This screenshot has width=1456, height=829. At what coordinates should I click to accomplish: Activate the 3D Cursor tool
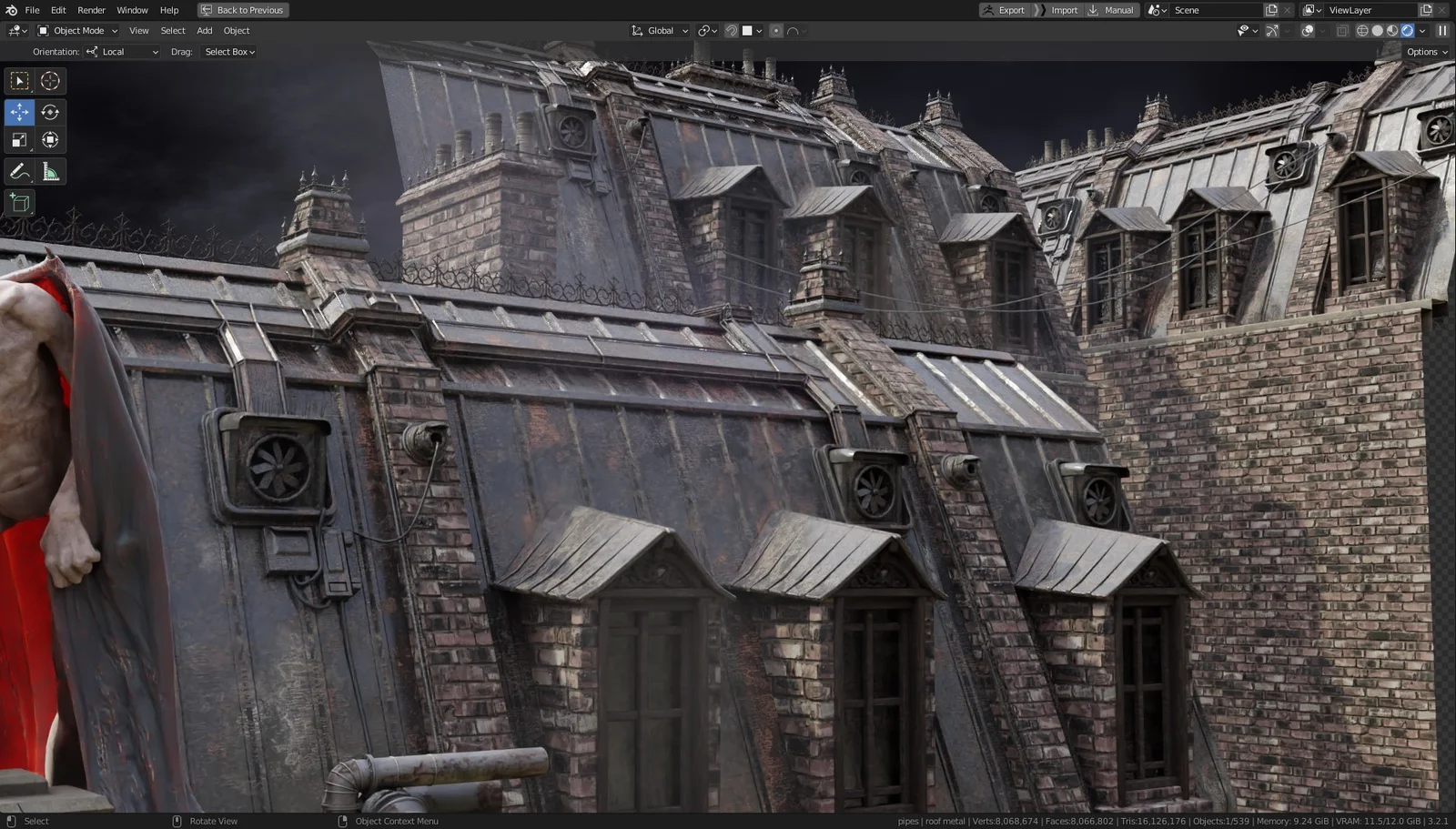pos(49,81)
